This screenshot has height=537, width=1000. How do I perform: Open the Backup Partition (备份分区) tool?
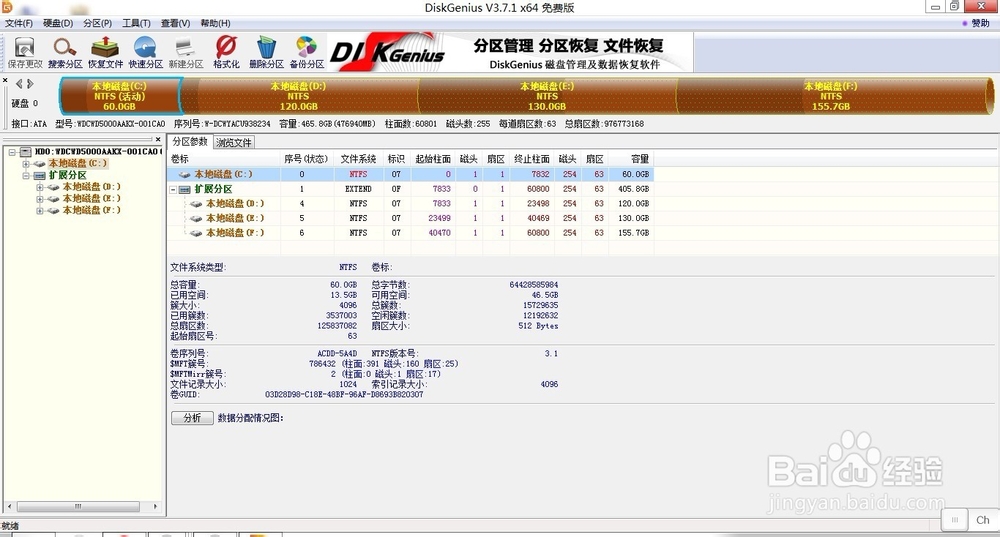point(306,52)
